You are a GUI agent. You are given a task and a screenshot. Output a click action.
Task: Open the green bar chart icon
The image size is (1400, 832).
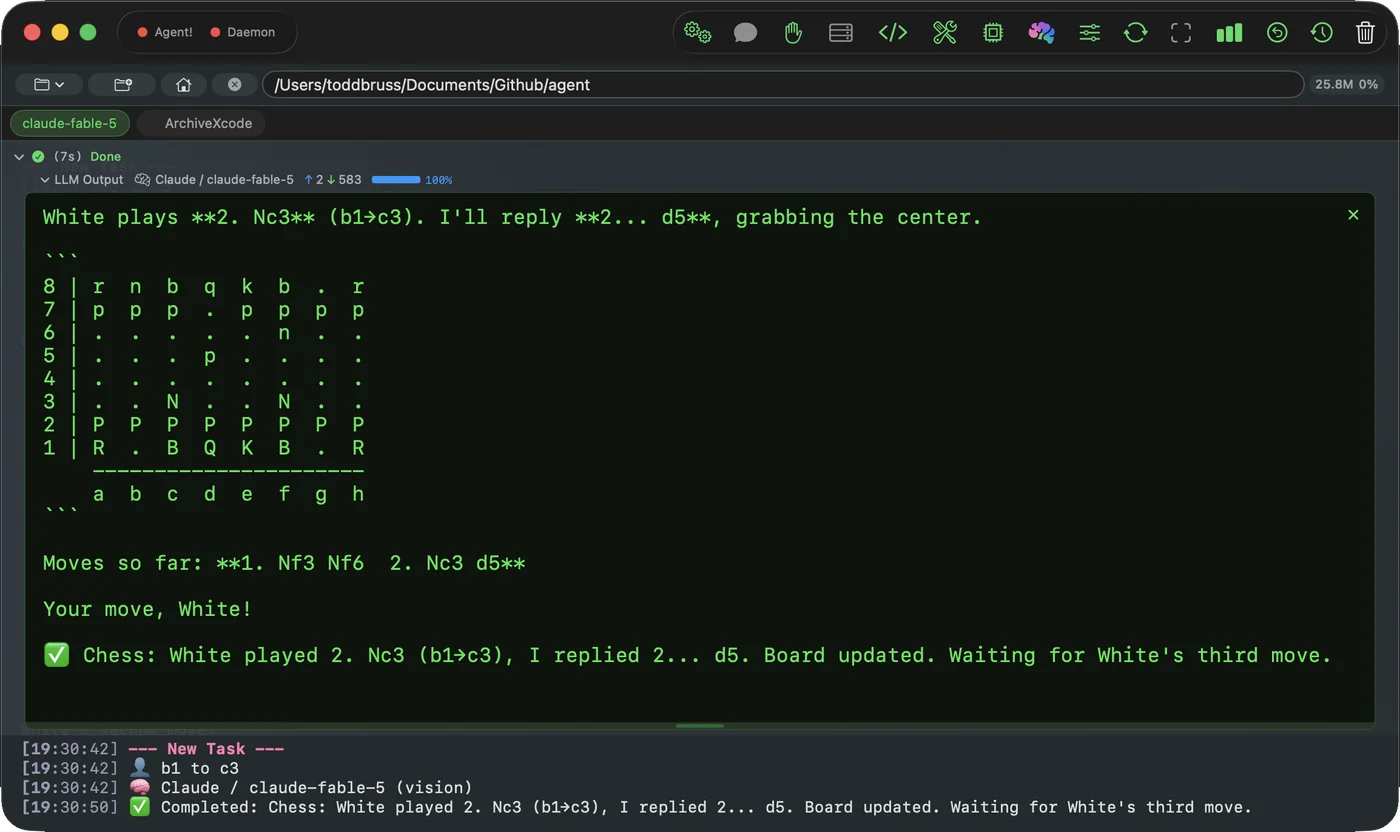[1229, 33]
